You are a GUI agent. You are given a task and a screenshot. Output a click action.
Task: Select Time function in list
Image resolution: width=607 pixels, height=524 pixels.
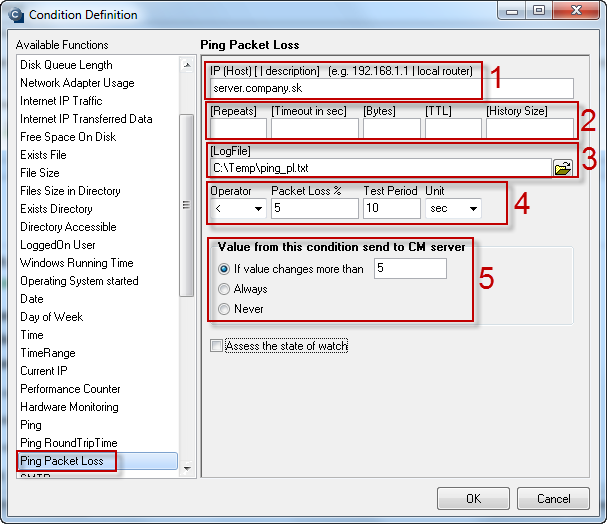tap(32, 335)
